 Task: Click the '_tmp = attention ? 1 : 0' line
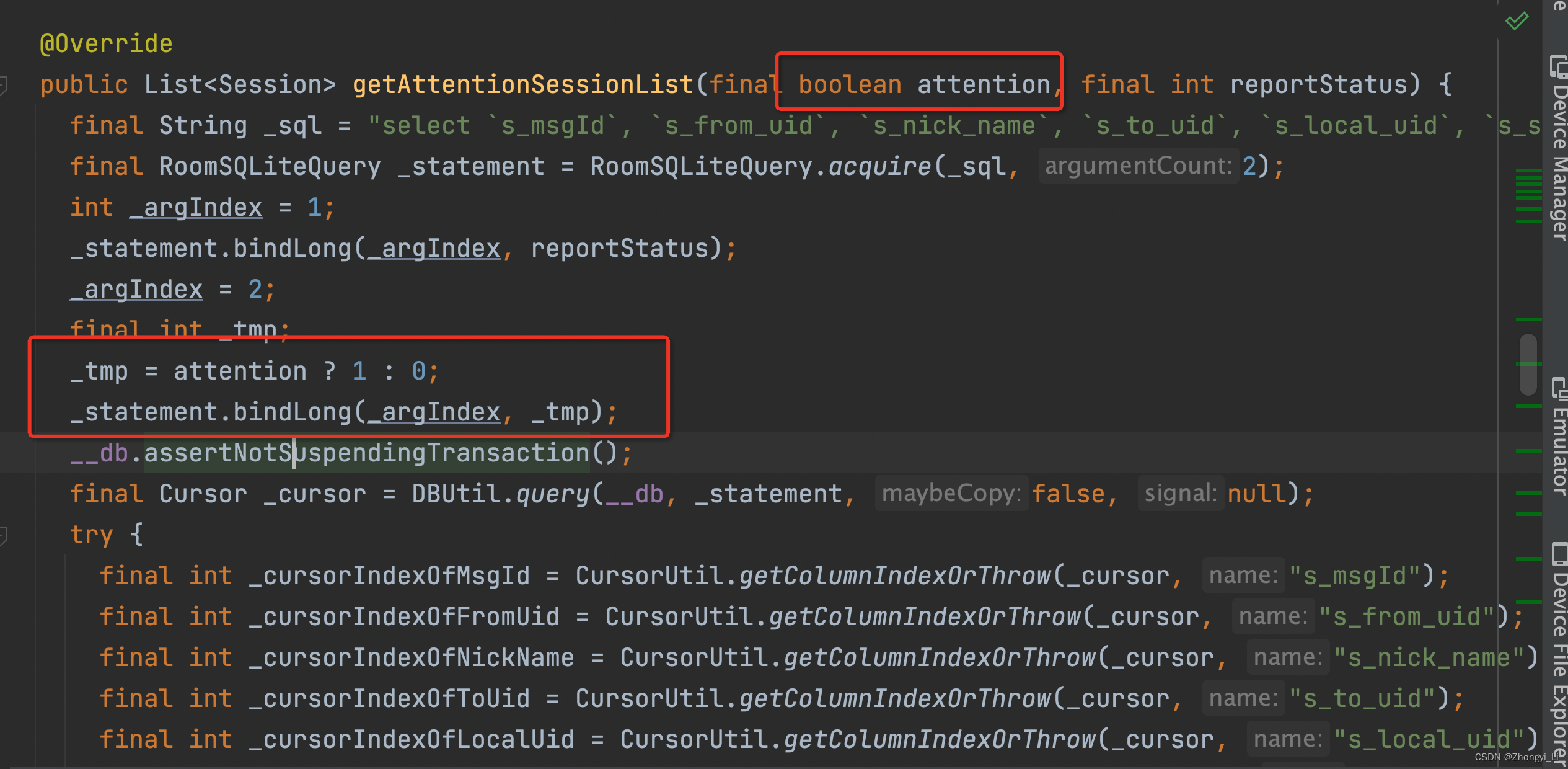click(x=254, y=371)
